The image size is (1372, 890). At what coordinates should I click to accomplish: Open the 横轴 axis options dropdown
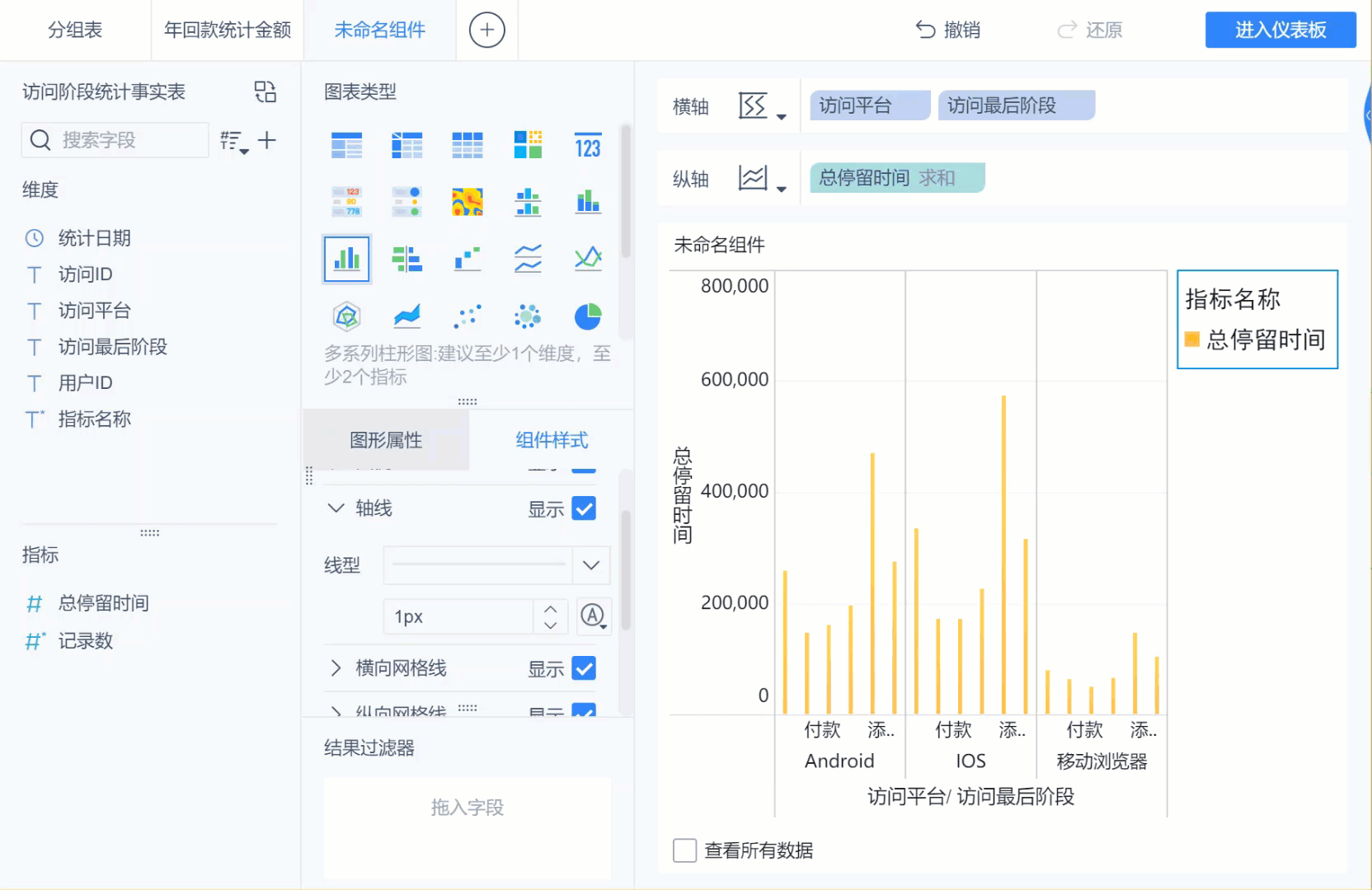pos(762,106)
